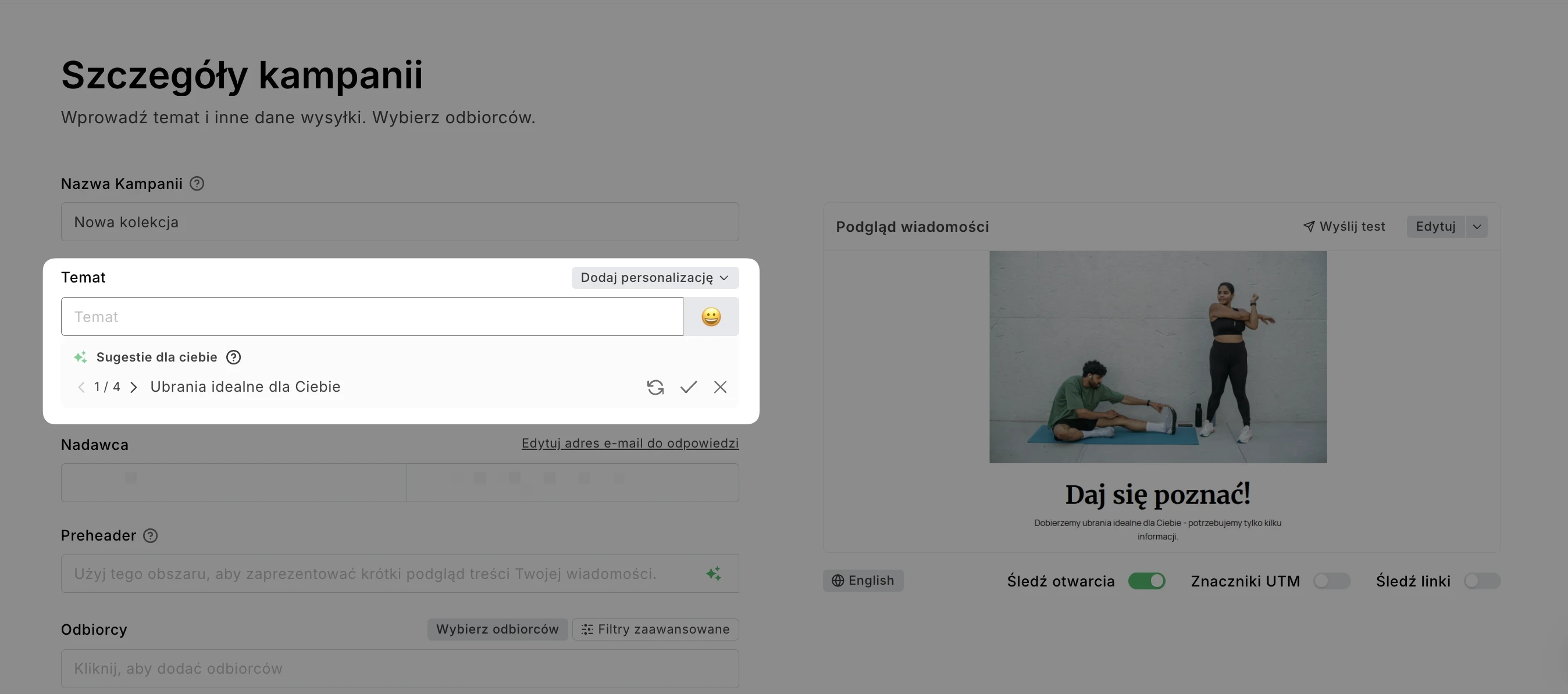
Task: Open help icon next to Preheader
Action: point(151,535)
